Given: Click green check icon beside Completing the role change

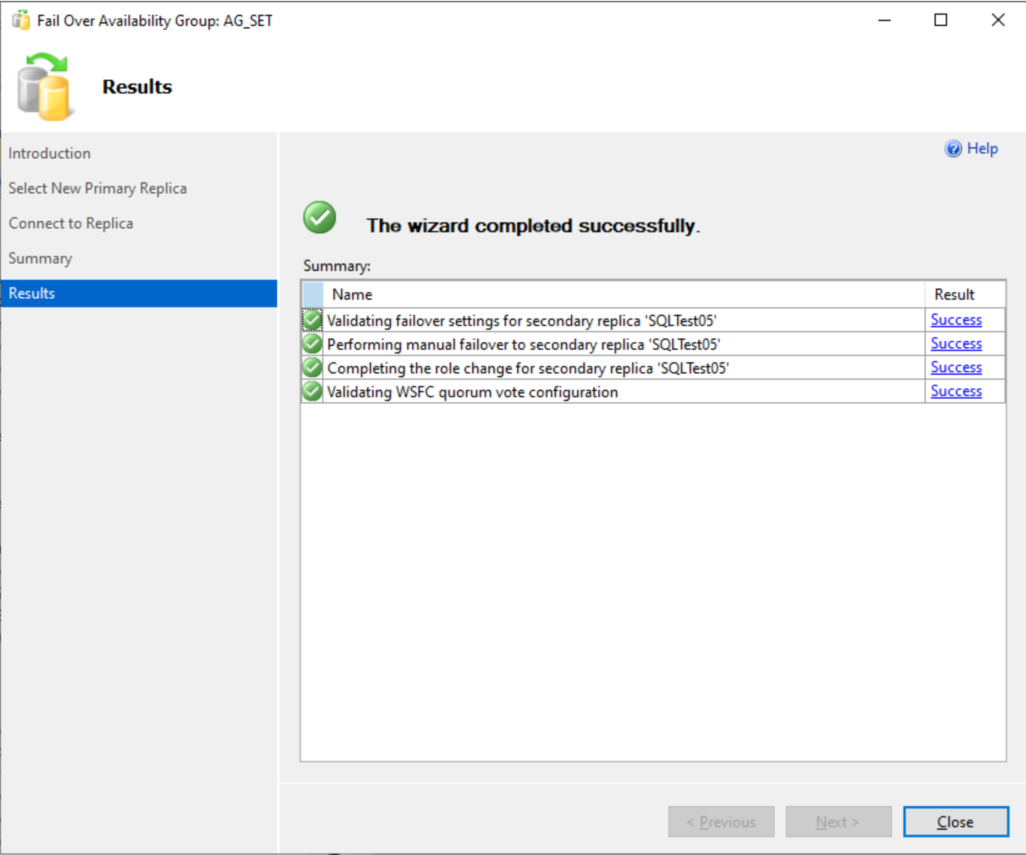Looking at the screenshot, I should click(x=312, y=368).
